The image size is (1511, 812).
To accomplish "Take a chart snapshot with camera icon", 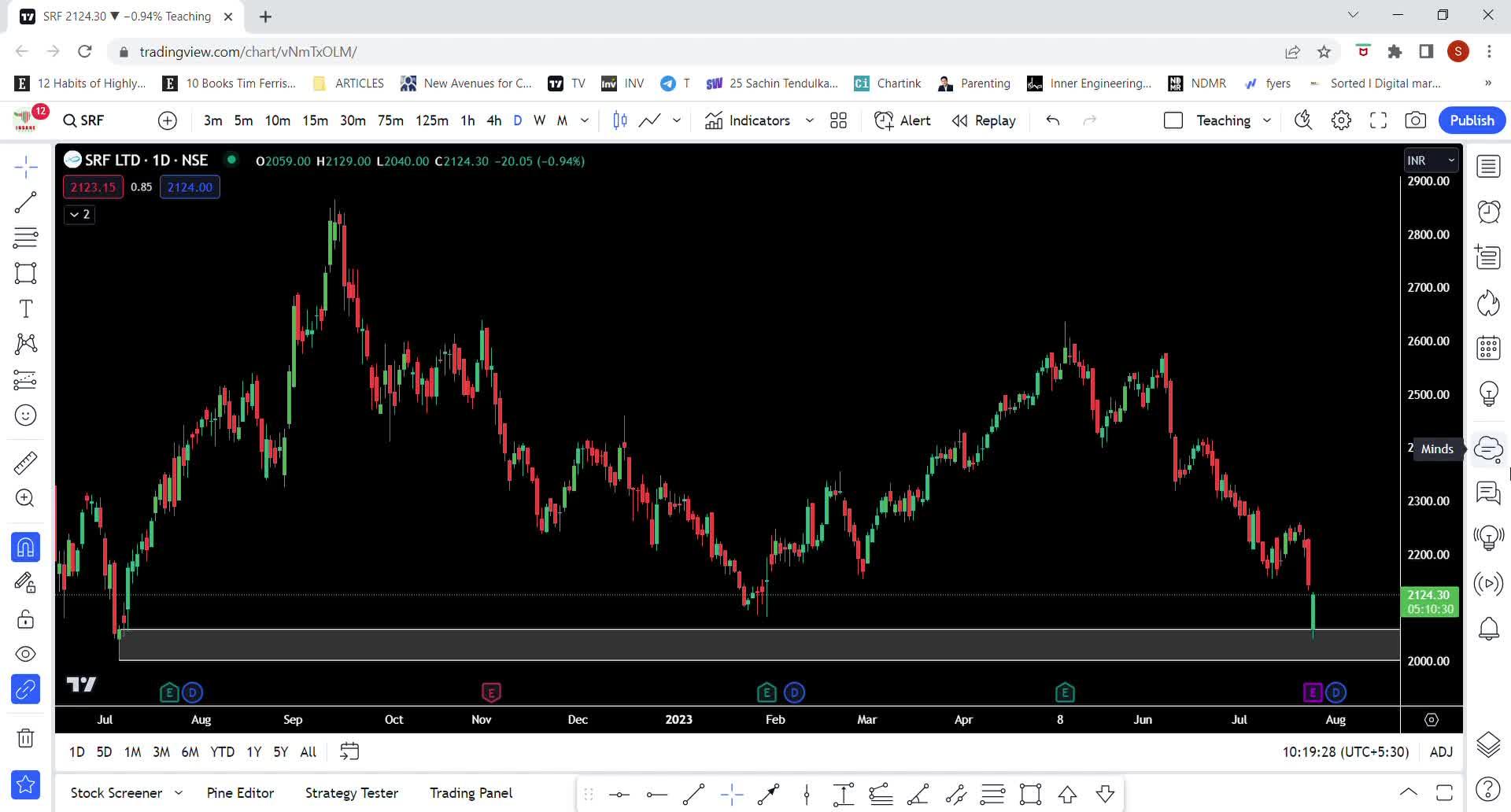I will (x=1416, y=120).
